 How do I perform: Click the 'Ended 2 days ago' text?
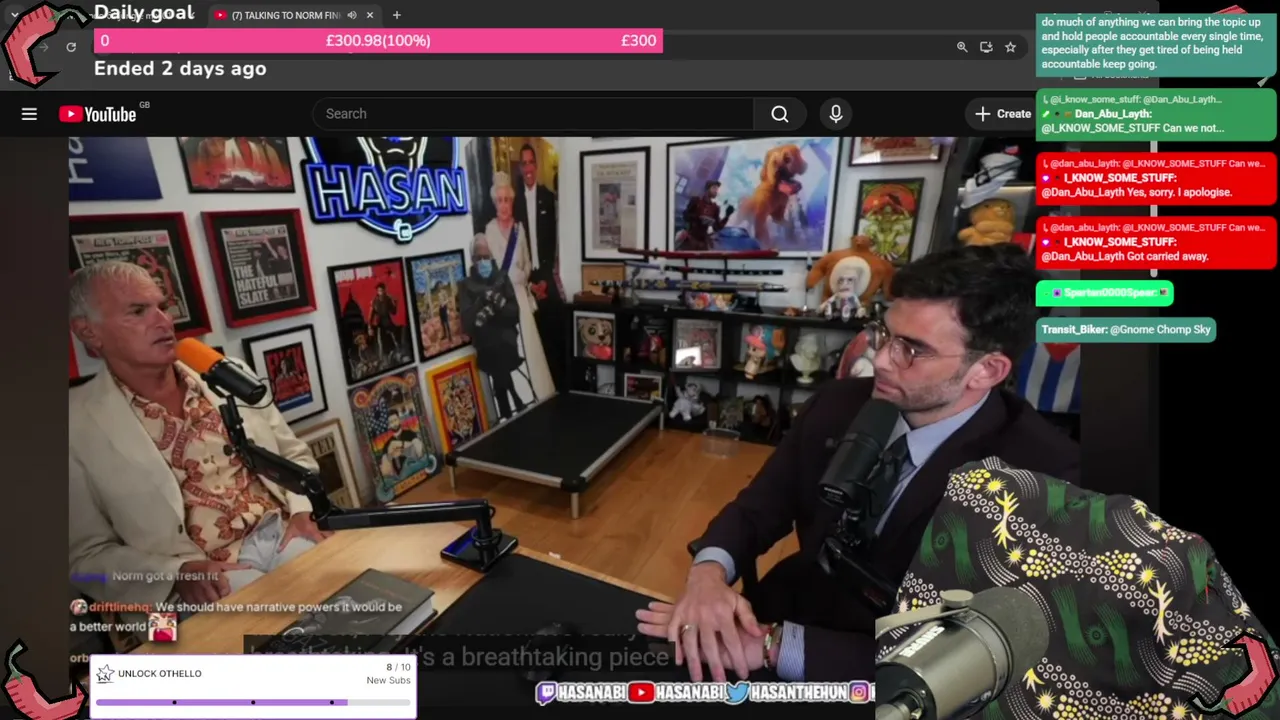(x=180, y=69)
